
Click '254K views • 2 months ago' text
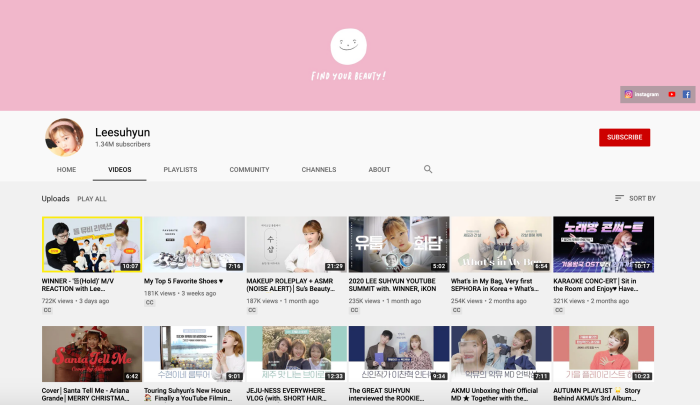pos(489,301)
